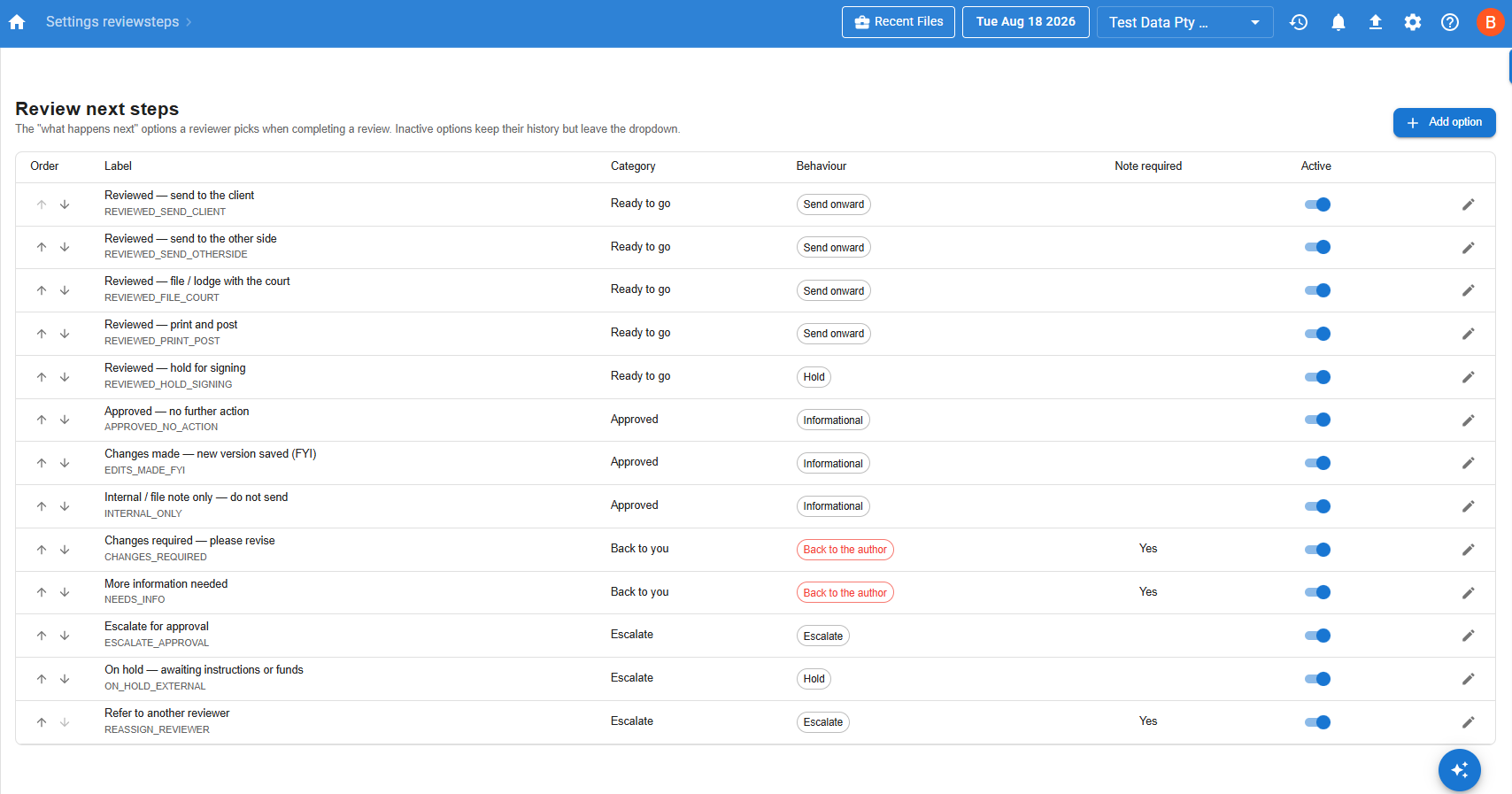Click 'Informational' chip for Internal file note row

(x=833, y=506)
